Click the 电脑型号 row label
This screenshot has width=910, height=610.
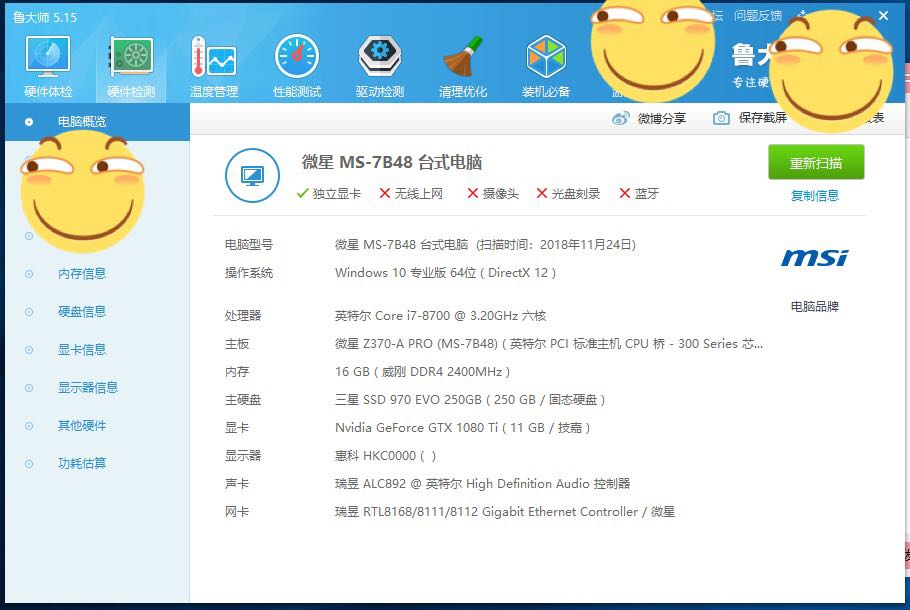pyautogui.click(x=249, y=244)
